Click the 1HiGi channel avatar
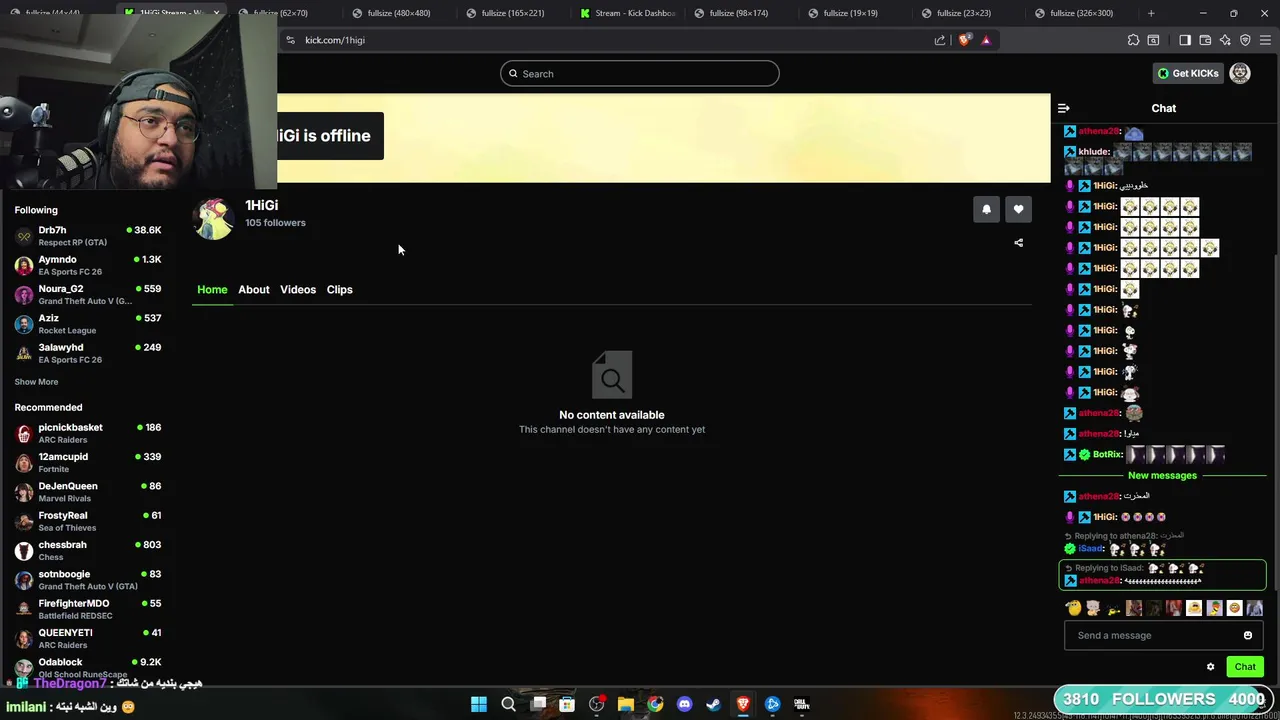This screenshot has height=720, width=1280. click(213, 218)
